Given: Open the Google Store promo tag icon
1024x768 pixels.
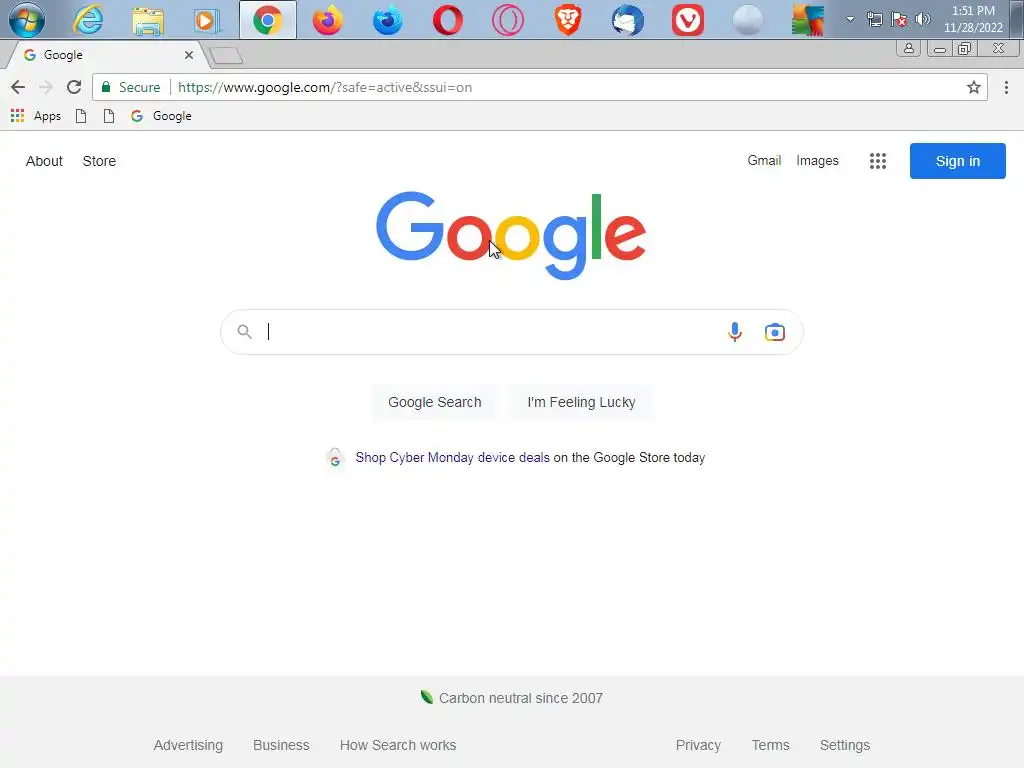Looking at the screenshot, I should pyautogui.click(x=335, y=458).
